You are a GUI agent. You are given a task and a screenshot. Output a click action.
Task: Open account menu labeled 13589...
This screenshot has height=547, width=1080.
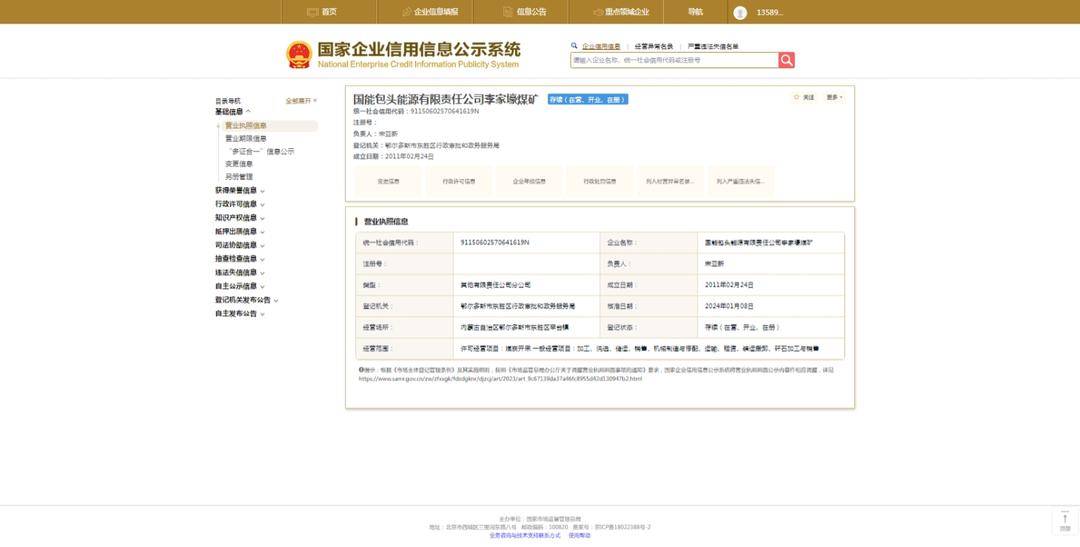(x=769, y=12)
